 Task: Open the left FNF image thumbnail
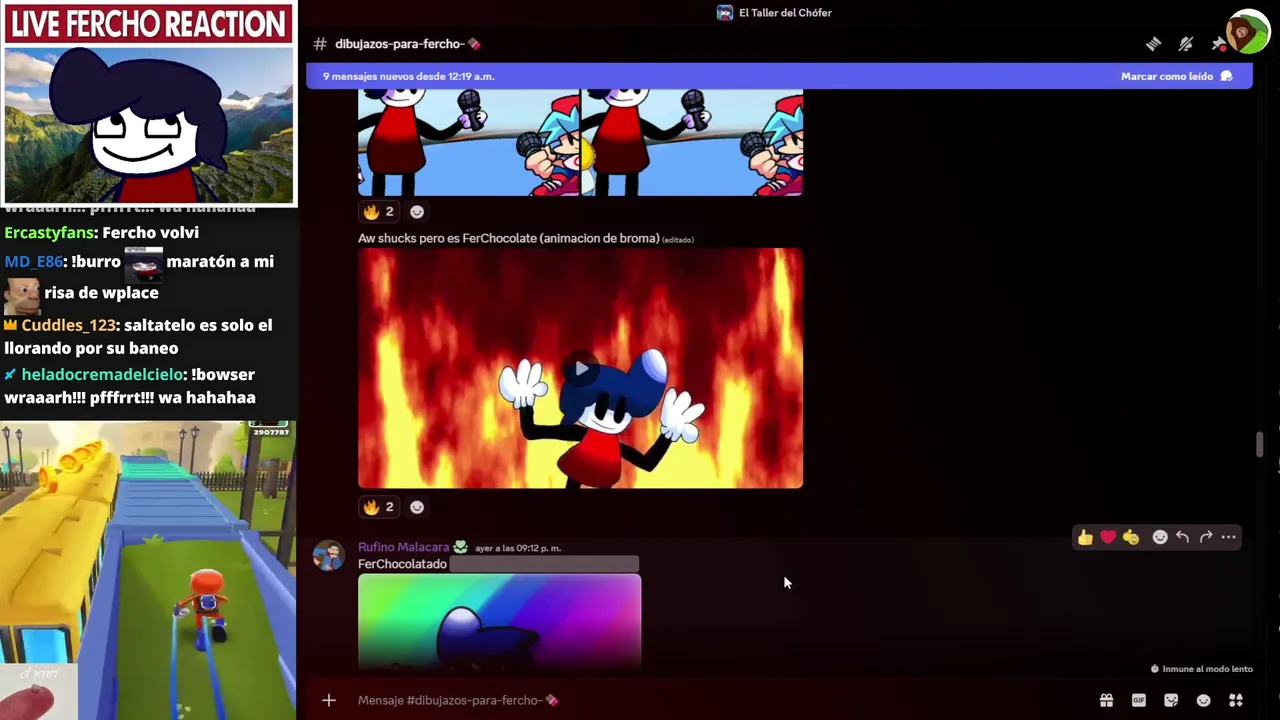(469, 142)
